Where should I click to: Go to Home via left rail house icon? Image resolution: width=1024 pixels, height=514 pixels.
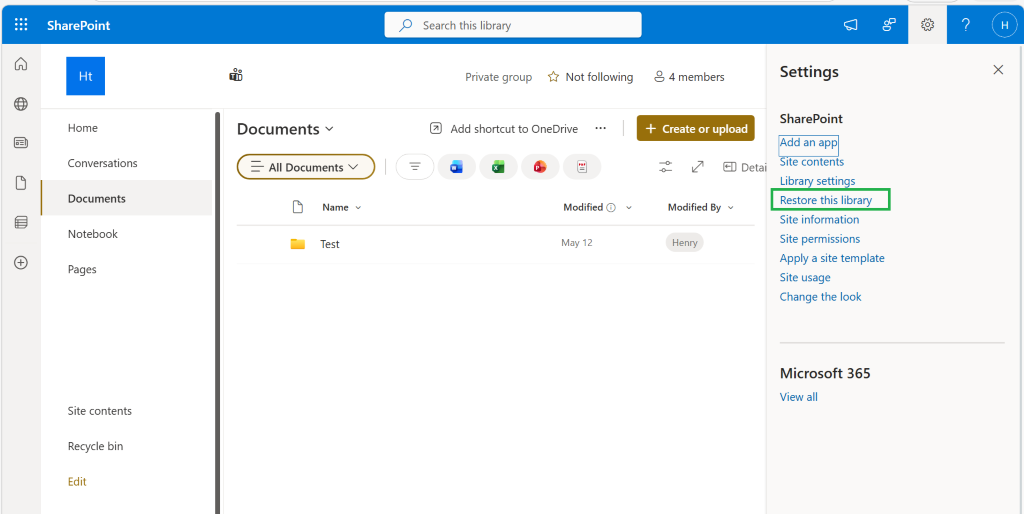(21, 64)
